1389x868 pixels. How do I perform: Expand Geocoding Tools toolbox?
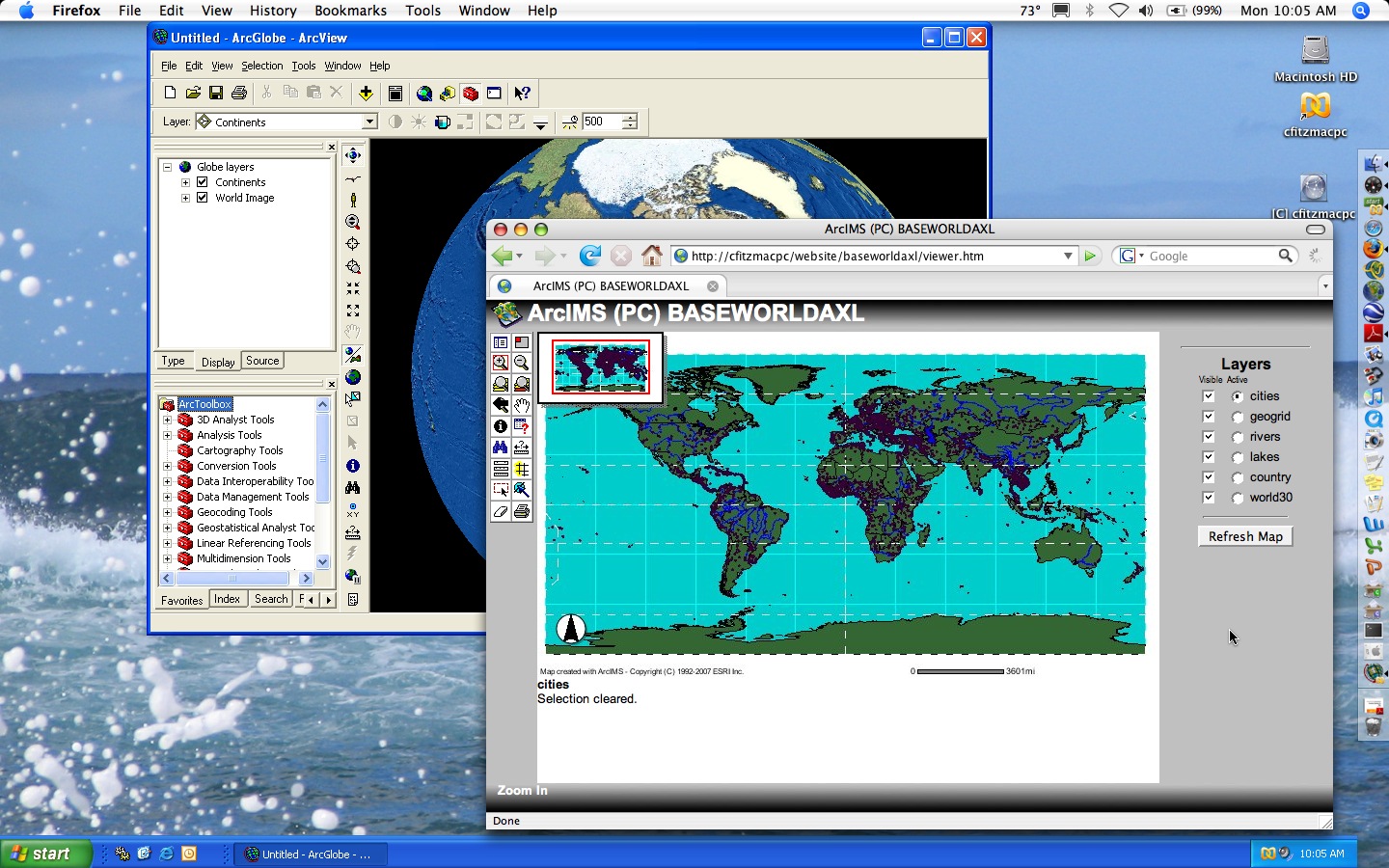coord(167,512)
